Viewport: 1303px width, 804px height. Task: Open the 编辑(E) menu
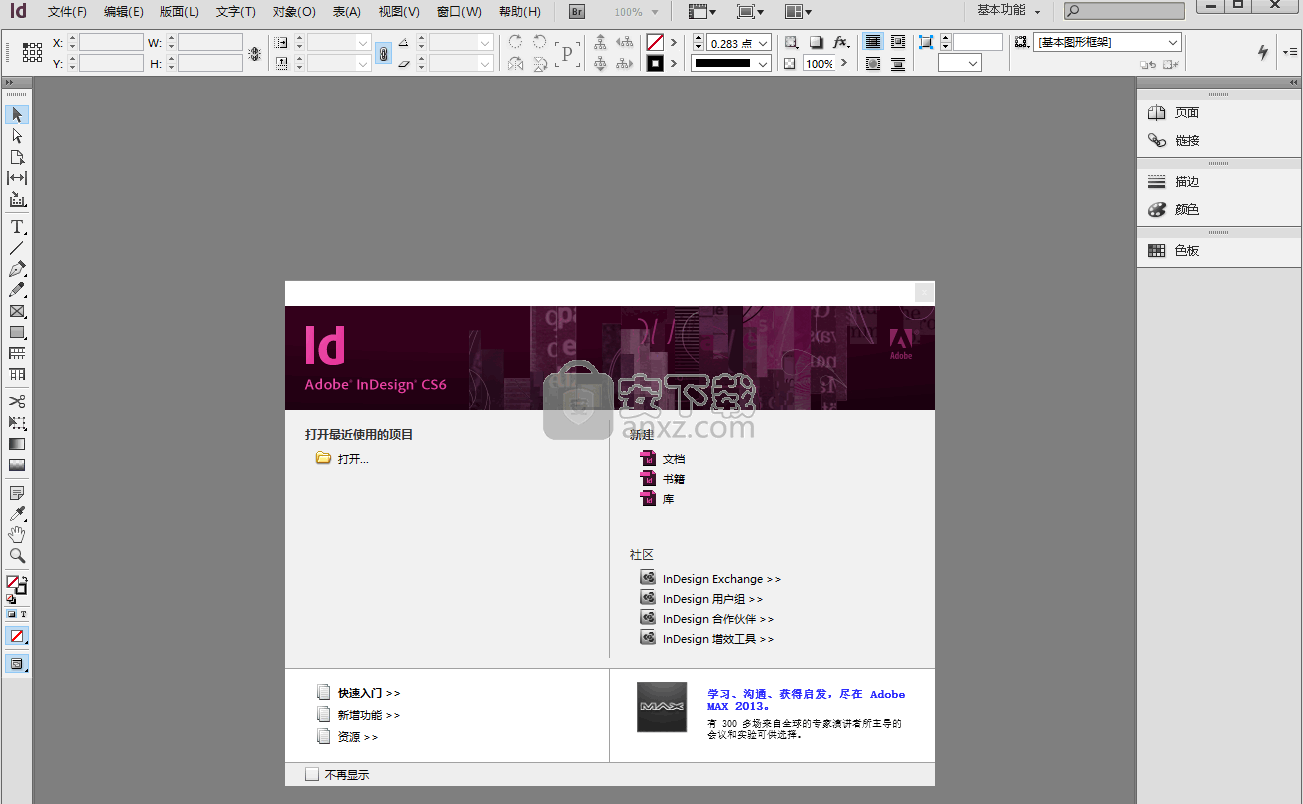(x=124, y=12)
